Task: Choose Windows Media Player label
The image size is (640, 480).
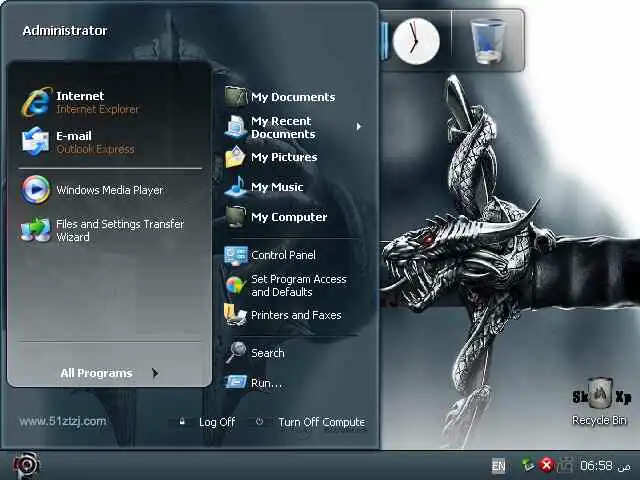Action: pos(110,190)
